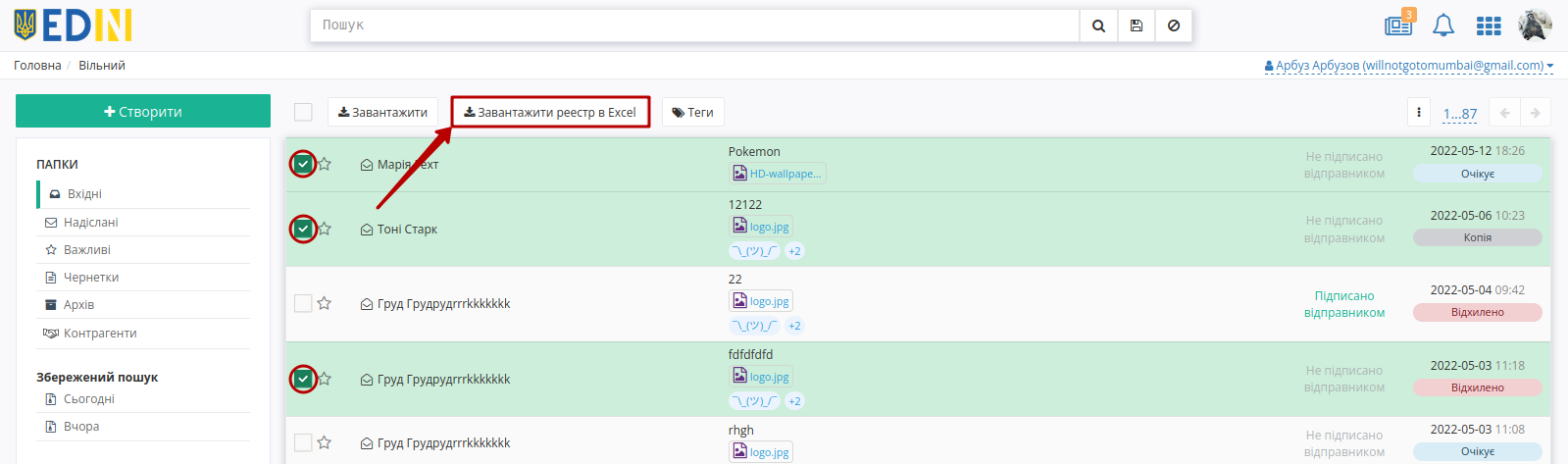Star the fdfdfdfd document row

(x=325, y=379)
